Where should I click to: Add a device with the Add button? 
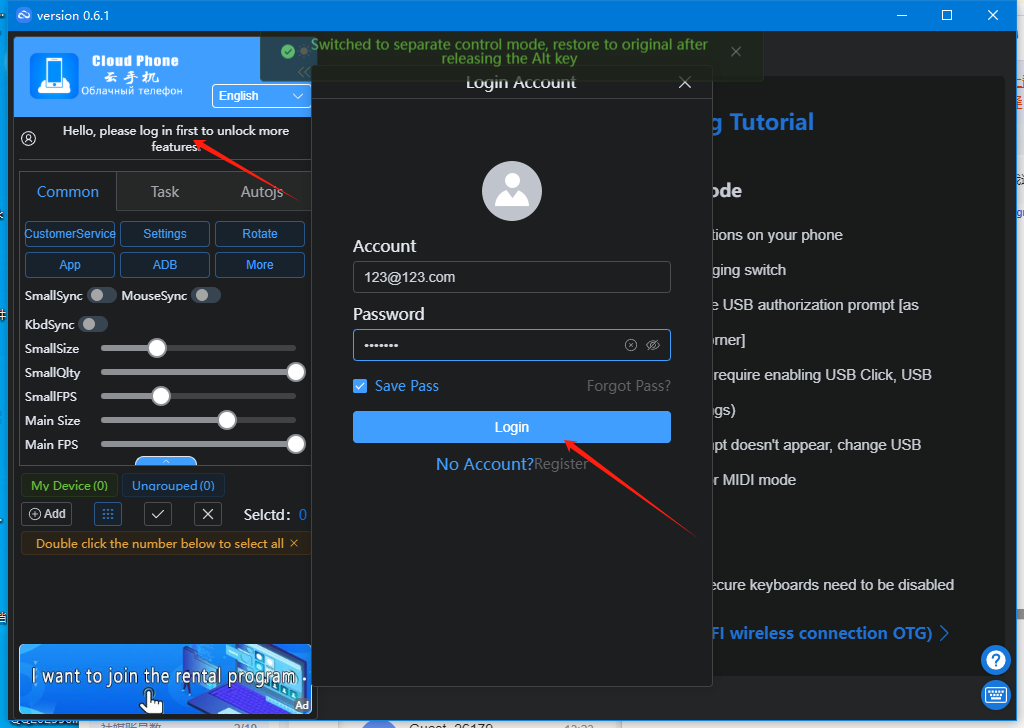[x=47, y=514]
